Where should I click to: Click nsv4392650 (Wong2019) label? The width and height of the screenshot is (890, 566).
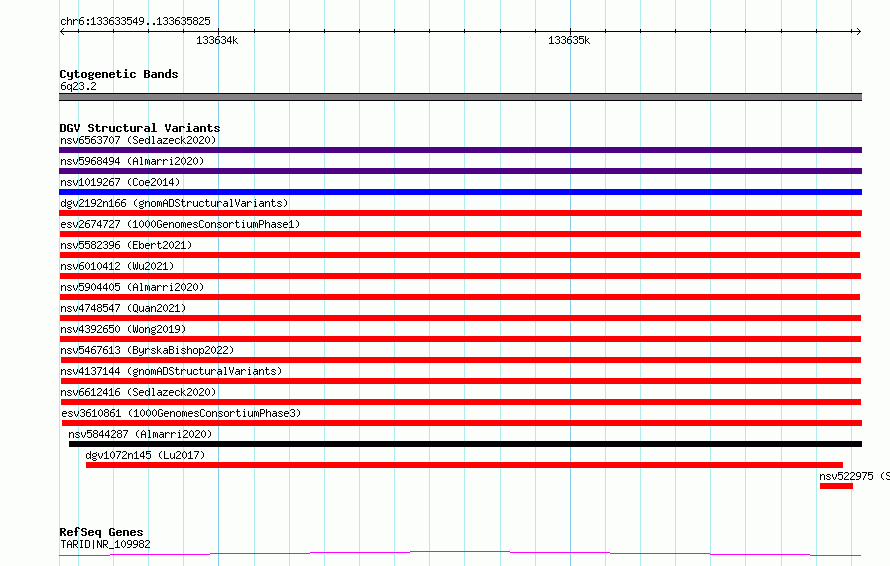click(x=123, y=329)
